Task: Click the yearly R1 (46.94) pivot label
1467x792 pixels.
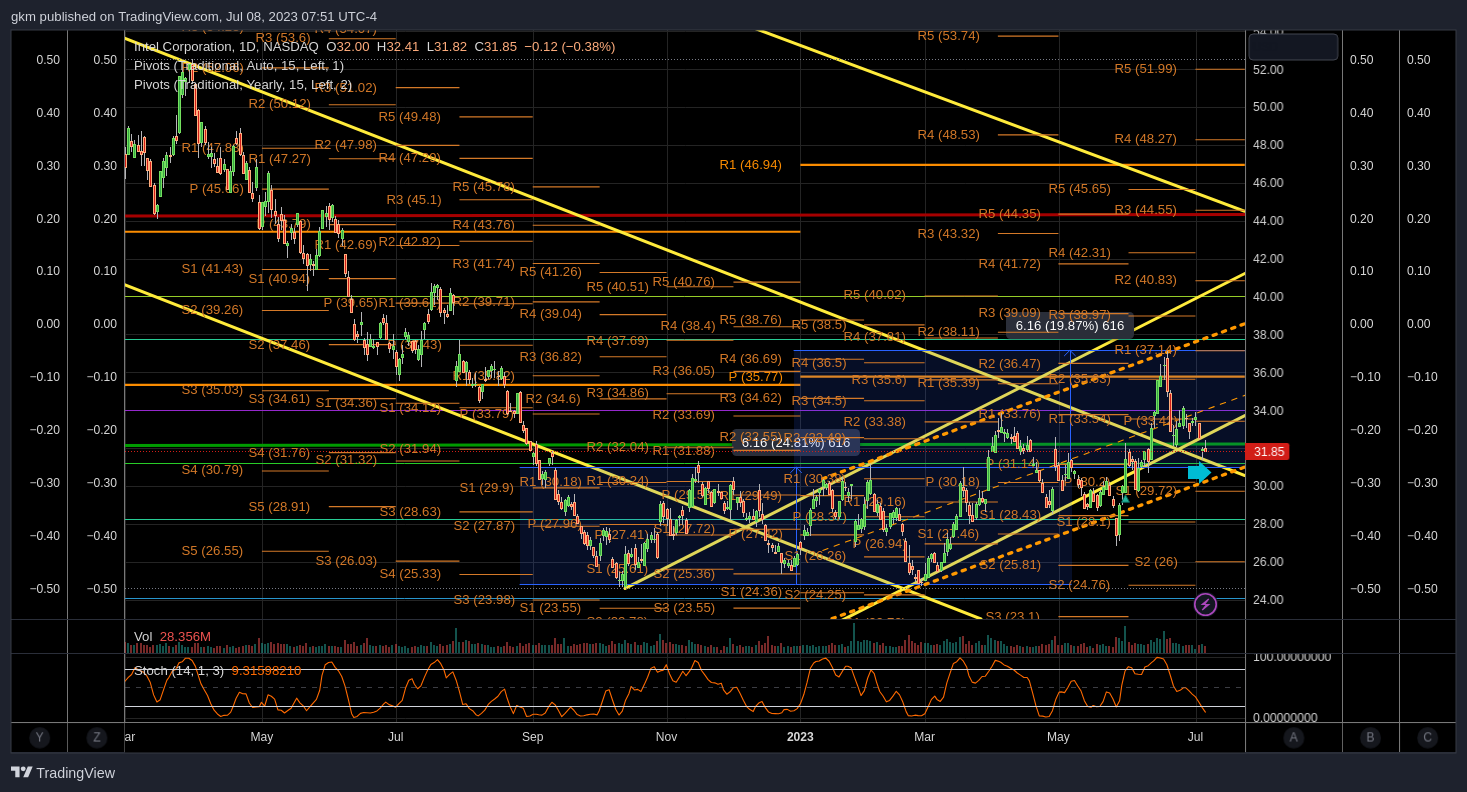Action: pyautogui.click(x=751, y=164)
